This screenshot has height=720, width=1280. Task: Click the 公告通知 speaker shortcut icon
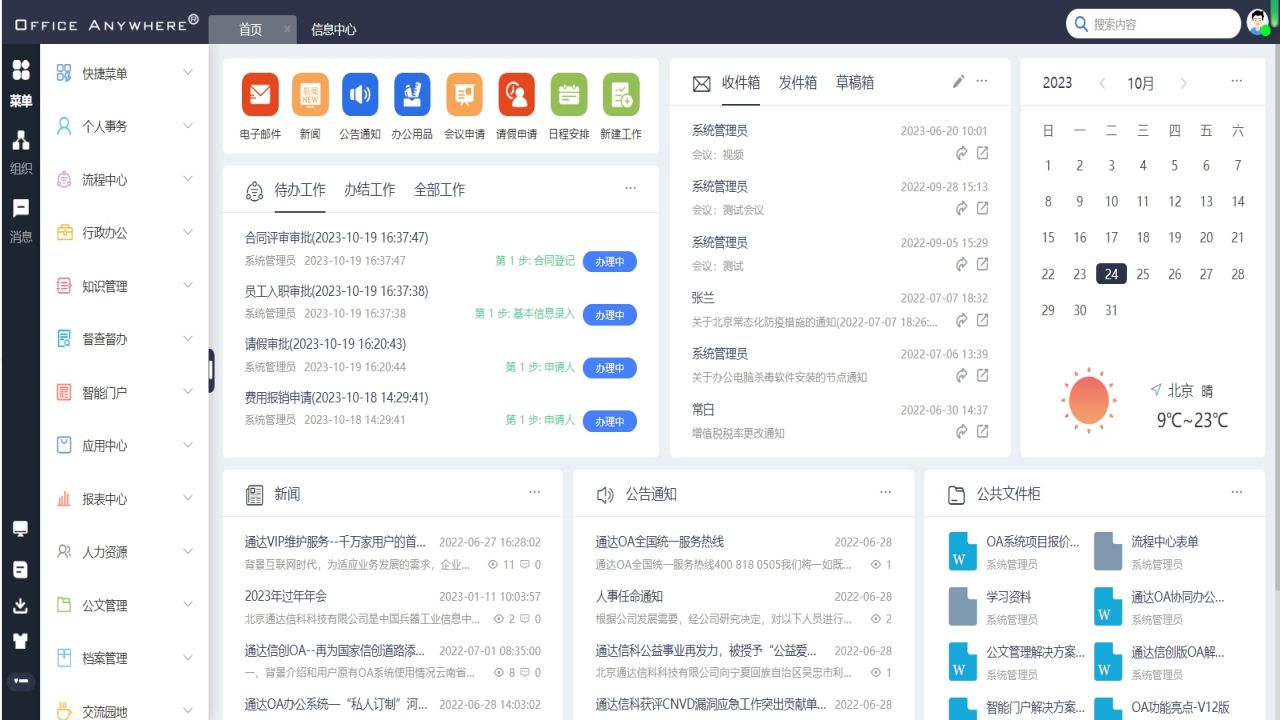click(360, 95)
